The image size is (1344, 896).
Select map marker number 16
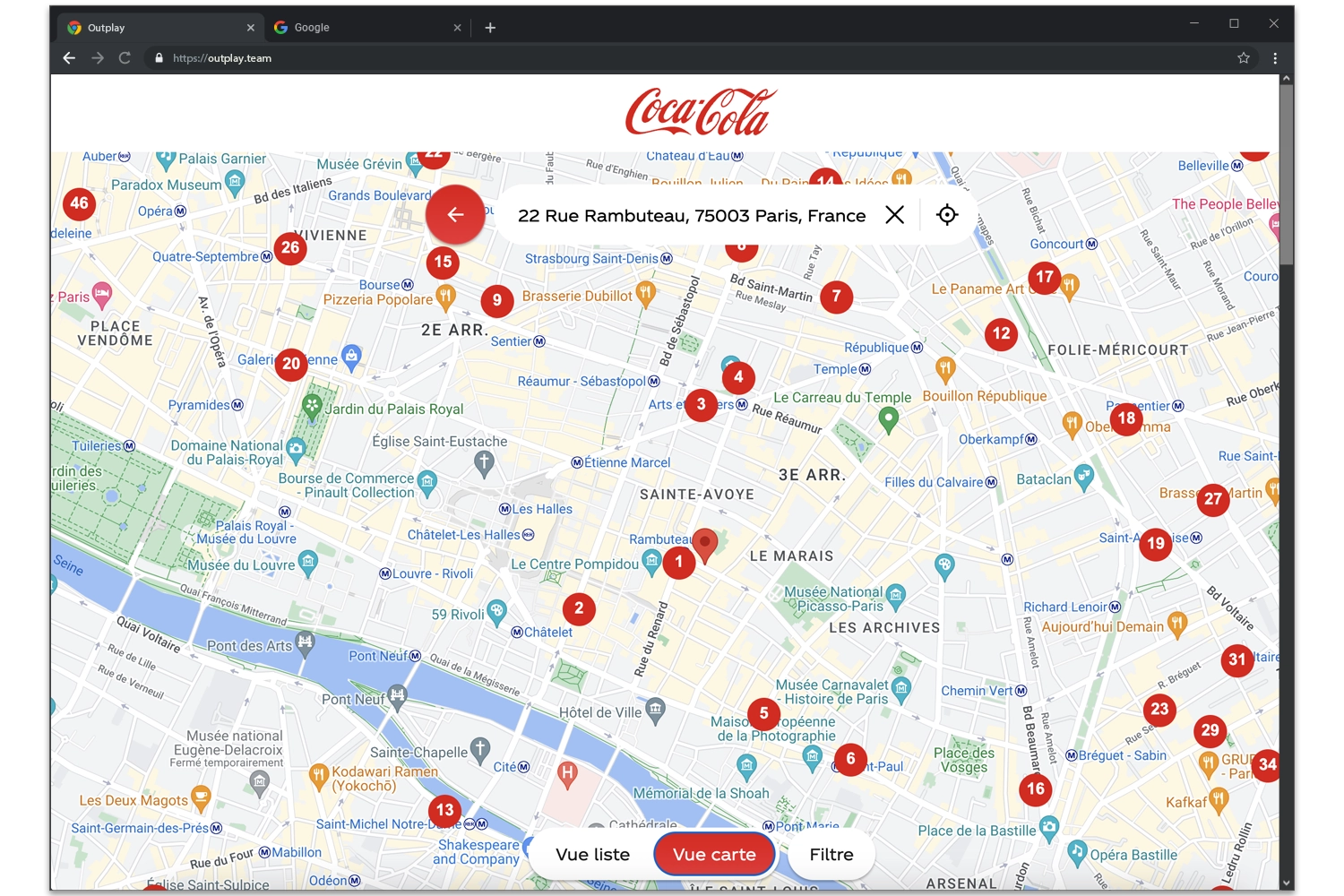tap(1036, 789)
